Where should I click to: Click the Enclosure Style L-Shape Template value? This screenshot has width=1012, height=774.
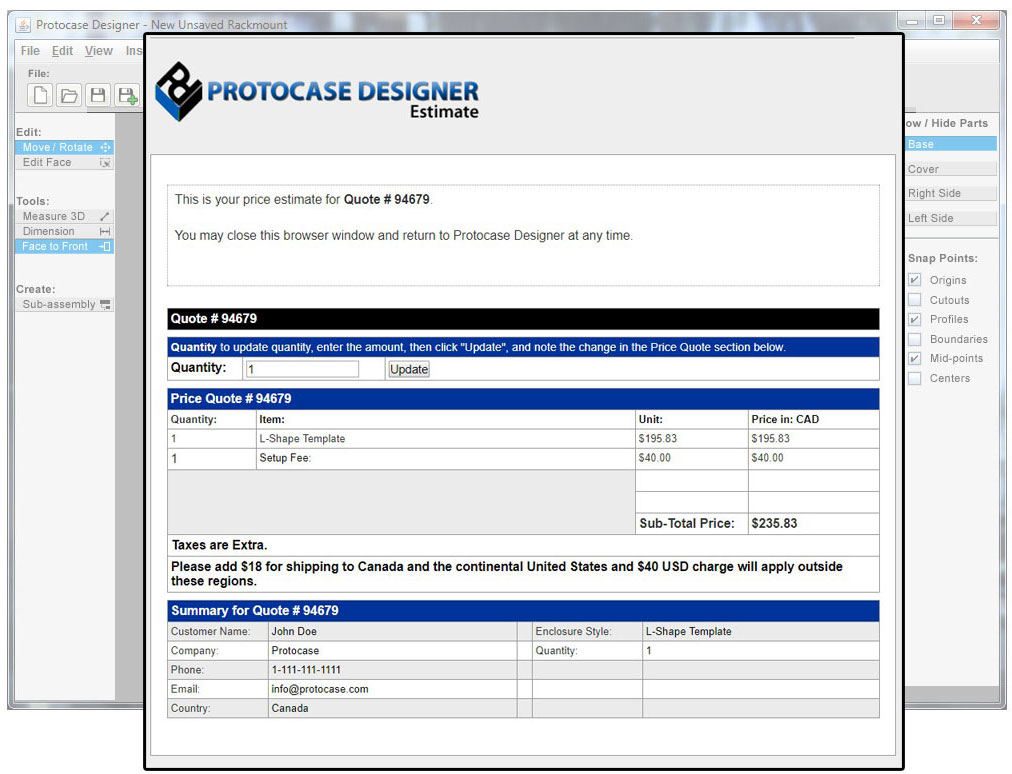[x=688, y=631]
